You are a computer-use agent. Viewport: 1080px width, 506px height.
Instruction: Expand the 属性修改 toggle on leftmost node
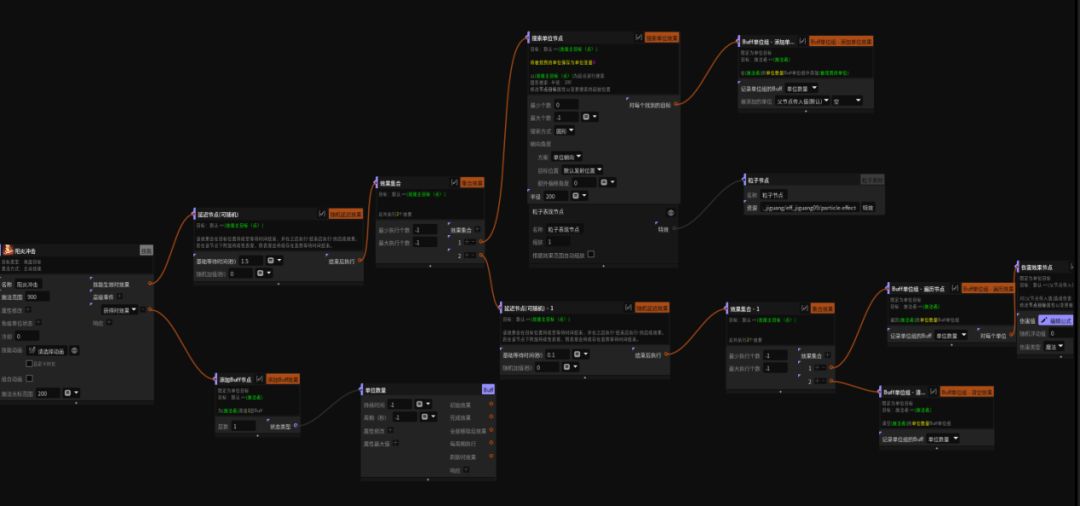tap(28, 310)
